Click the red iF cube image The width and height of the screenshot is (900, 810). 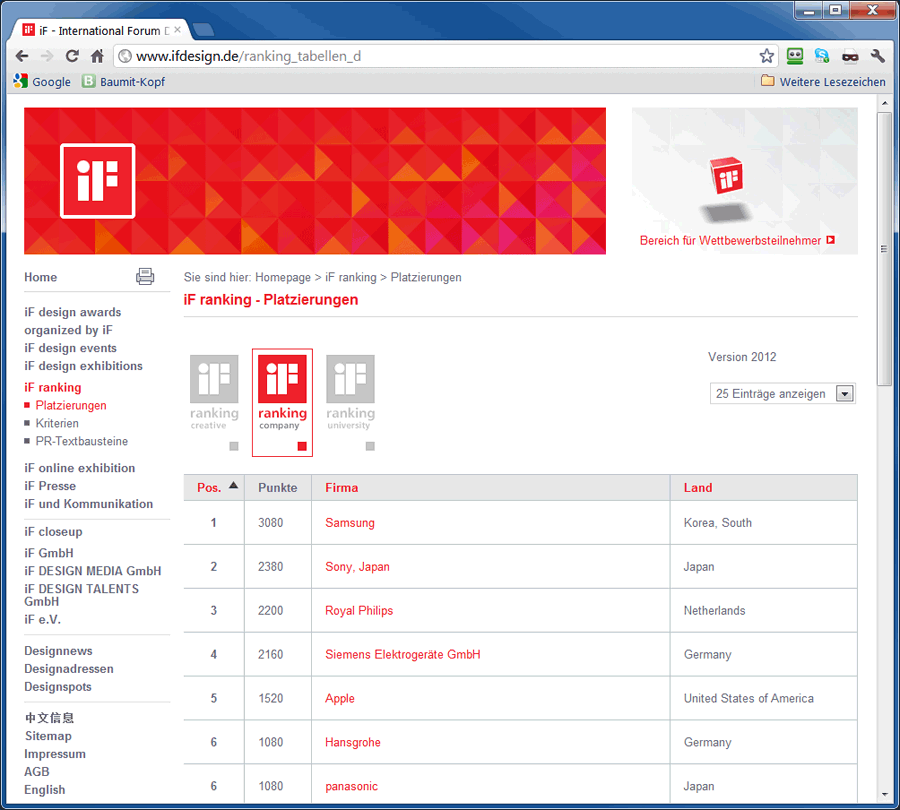[x=727, y=176]
